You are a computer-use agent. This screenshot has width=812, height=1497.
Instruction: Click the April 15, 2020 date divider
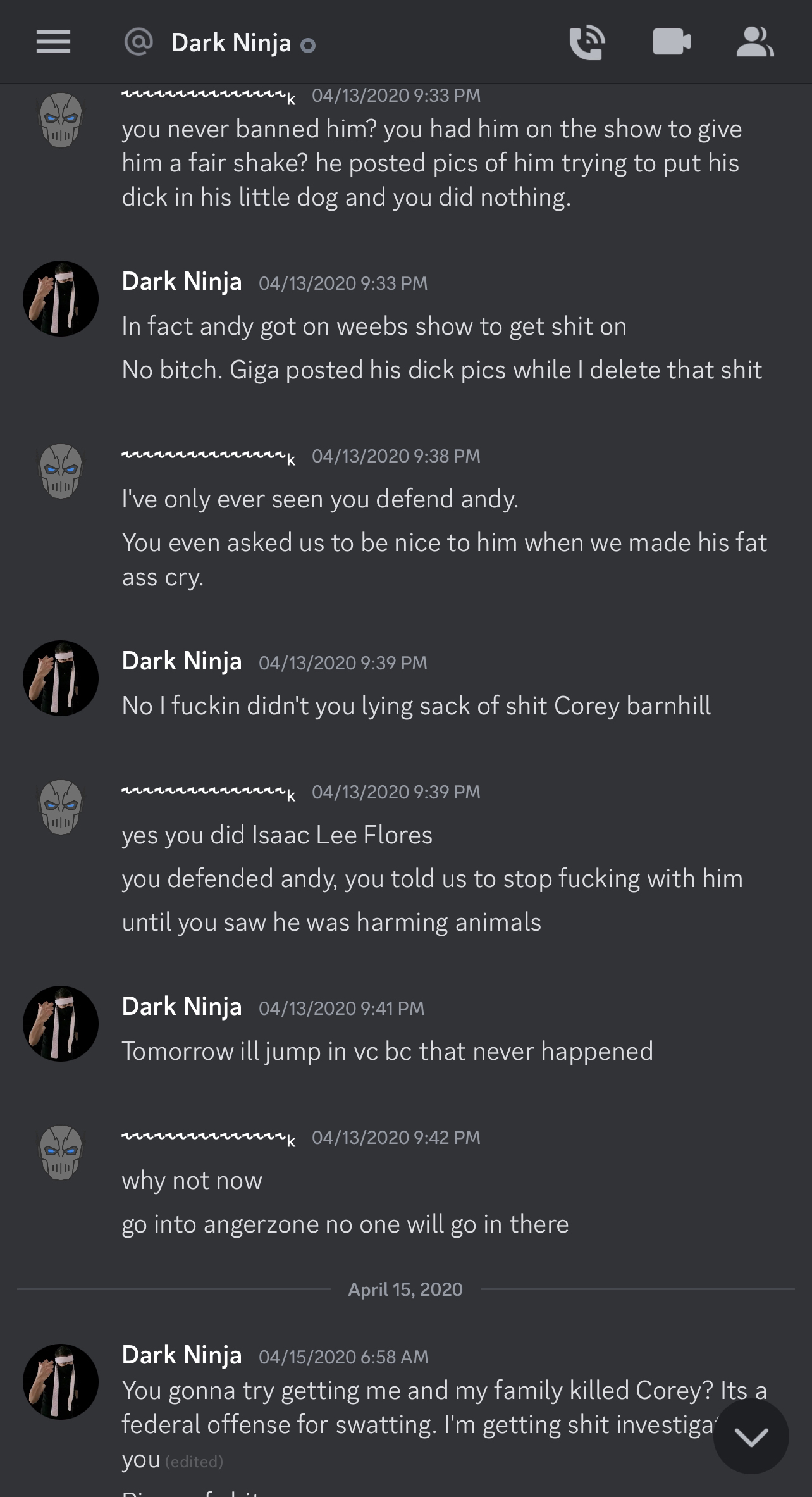tap(405, 1289)
